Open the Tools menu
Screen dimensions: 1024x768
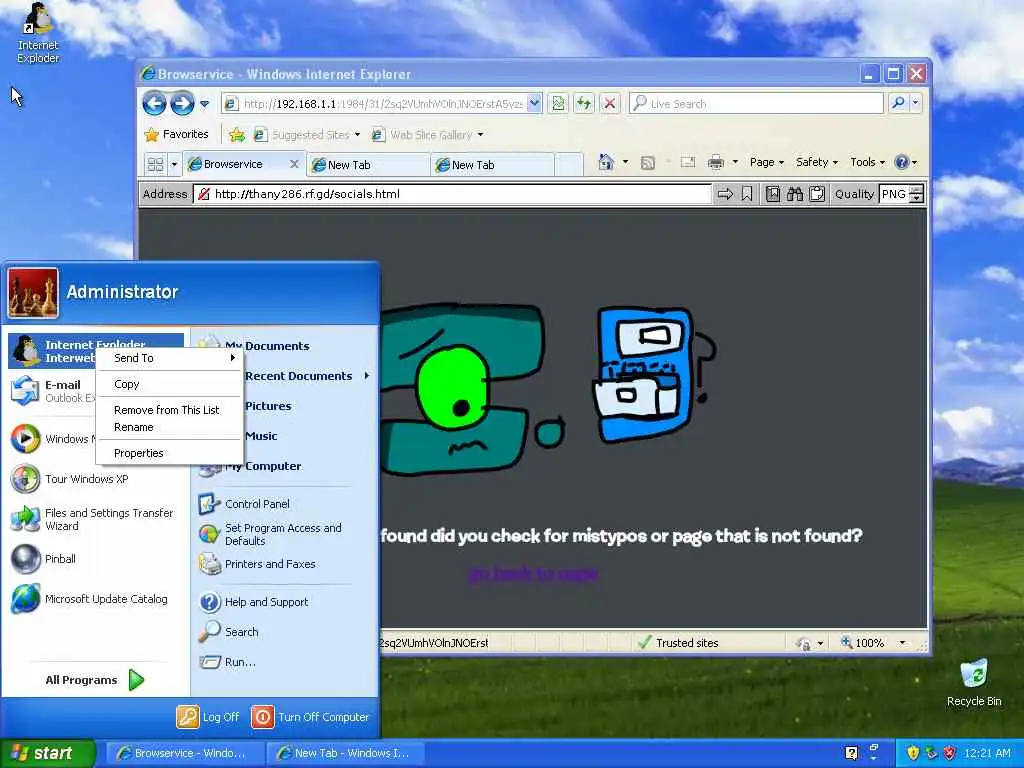coord(867,162)
